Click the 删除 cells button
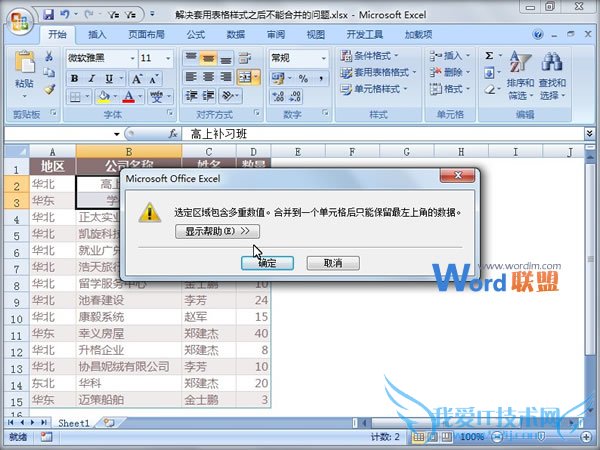600x450 pixels. (450, 72)
